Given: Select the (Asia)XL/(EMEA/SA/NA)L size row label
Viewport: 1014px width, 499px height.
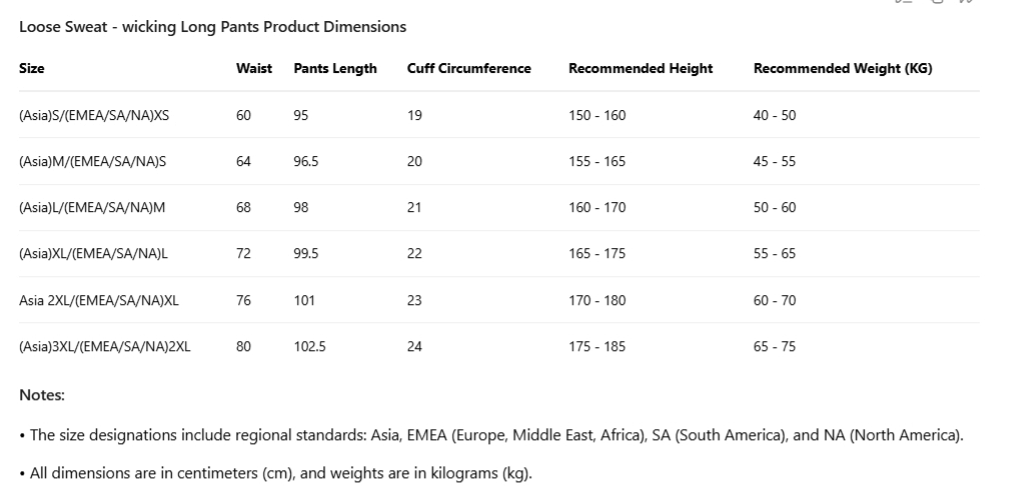Looking at the screenshot, I should point(93,254).
